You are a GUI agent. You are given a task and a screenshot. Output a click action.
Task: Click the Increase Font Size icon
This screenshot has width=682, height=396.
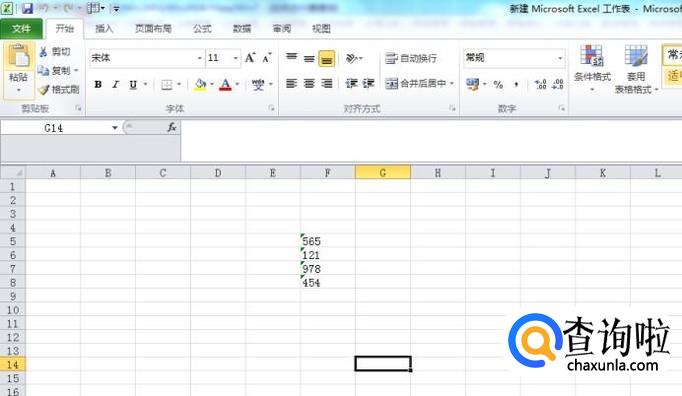coord(250,57)
